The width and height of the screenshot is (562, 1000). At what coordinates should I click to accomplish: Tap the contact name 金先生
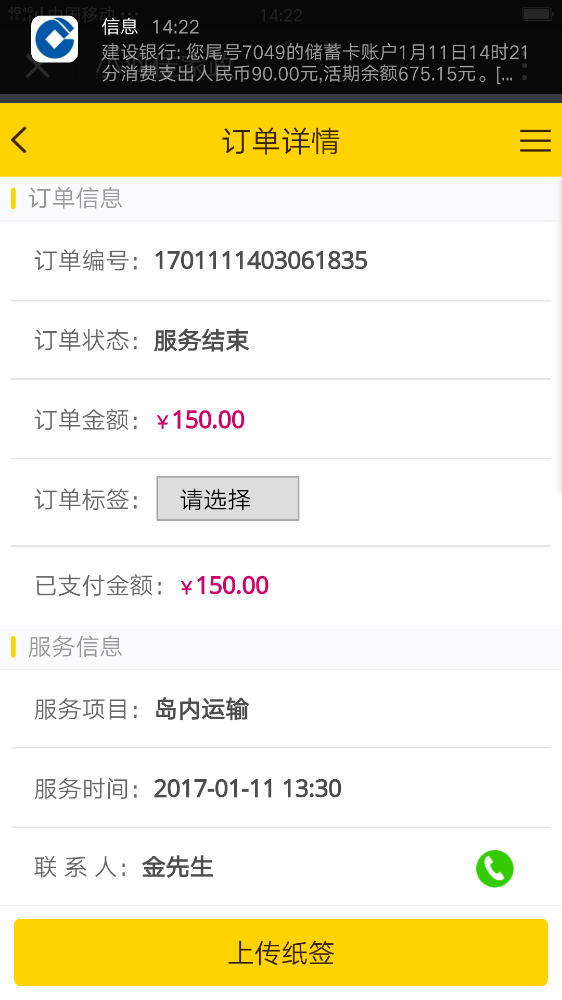pyautogui.click(x=177, y=867)
